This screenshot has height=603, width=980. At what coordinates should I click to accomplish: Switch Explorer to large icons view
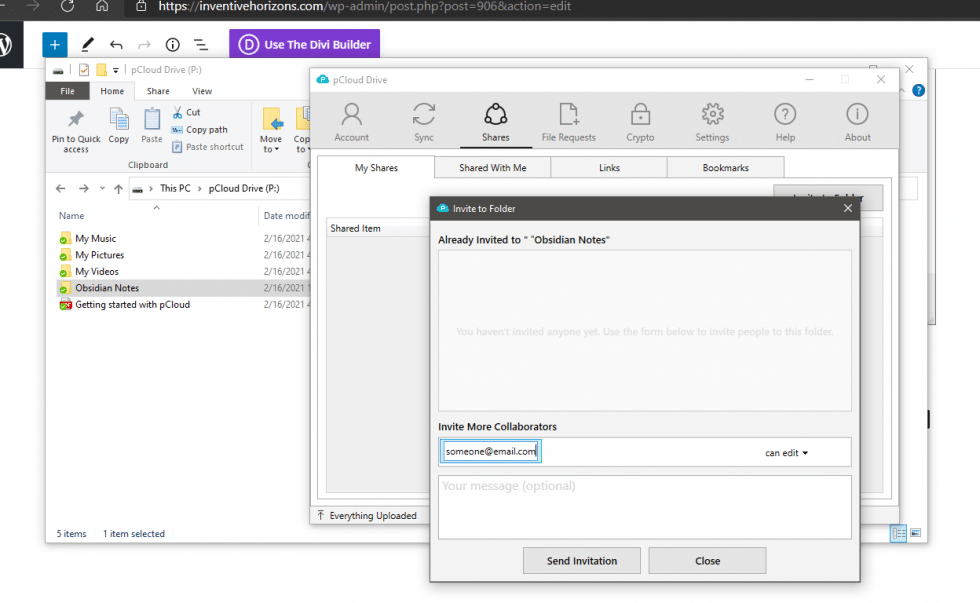pos(916,533)
